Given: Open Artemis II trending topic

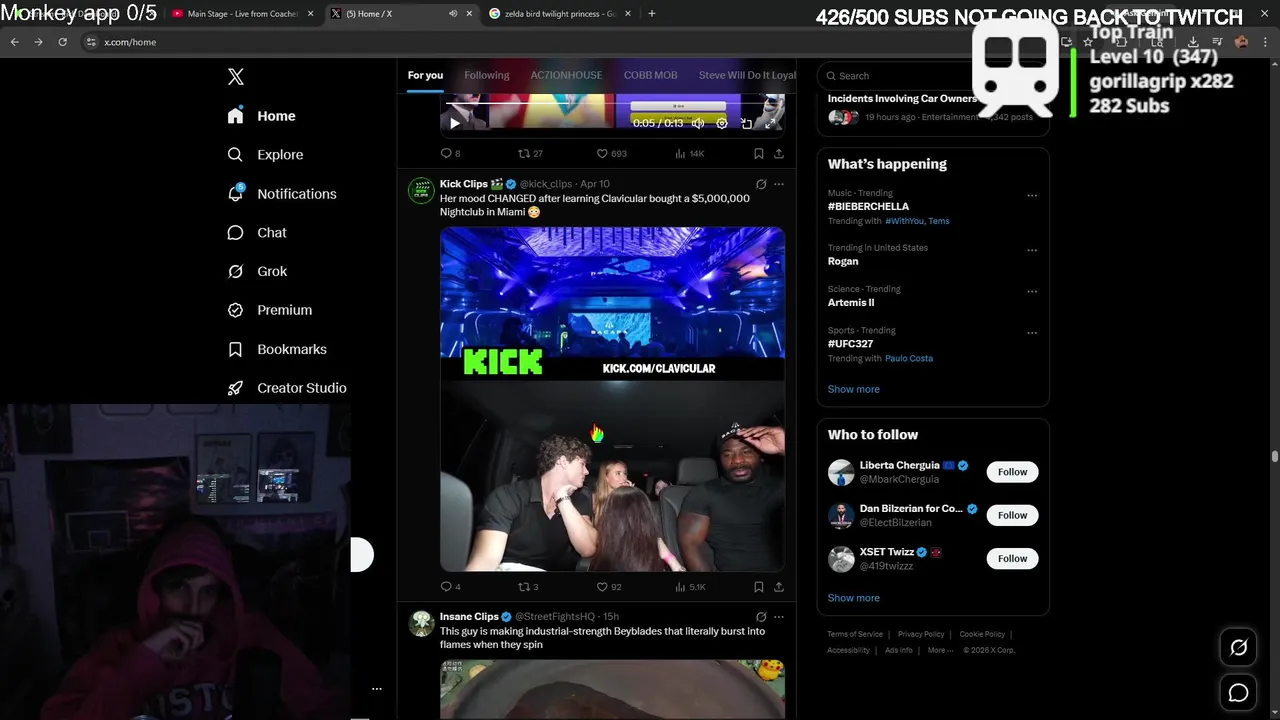Looking at the screenshot, I should coord(851,302).
